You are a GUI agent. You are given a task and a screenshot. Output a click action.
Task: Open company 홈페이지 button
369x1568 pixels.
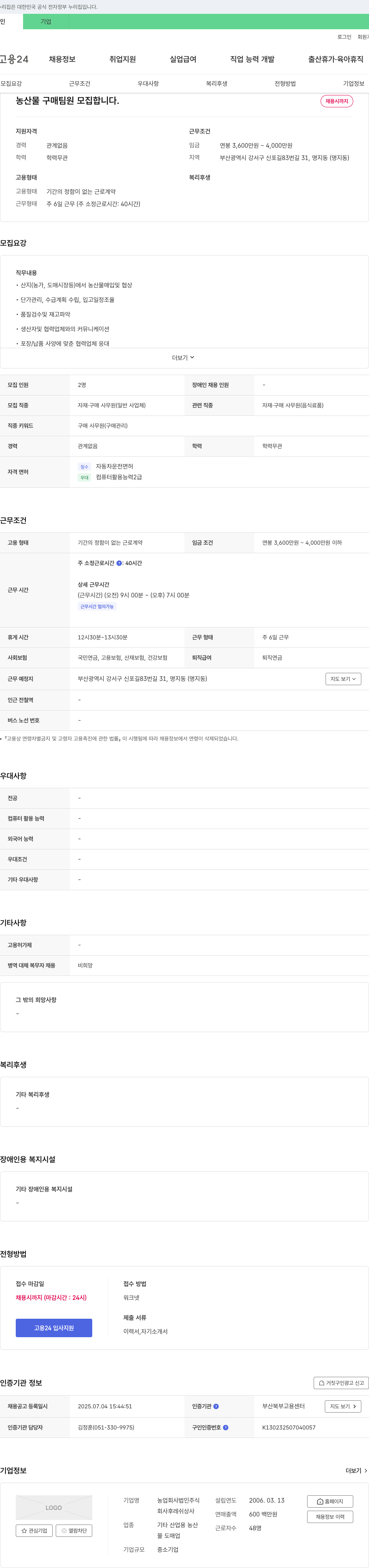[x=330, y=1502]
